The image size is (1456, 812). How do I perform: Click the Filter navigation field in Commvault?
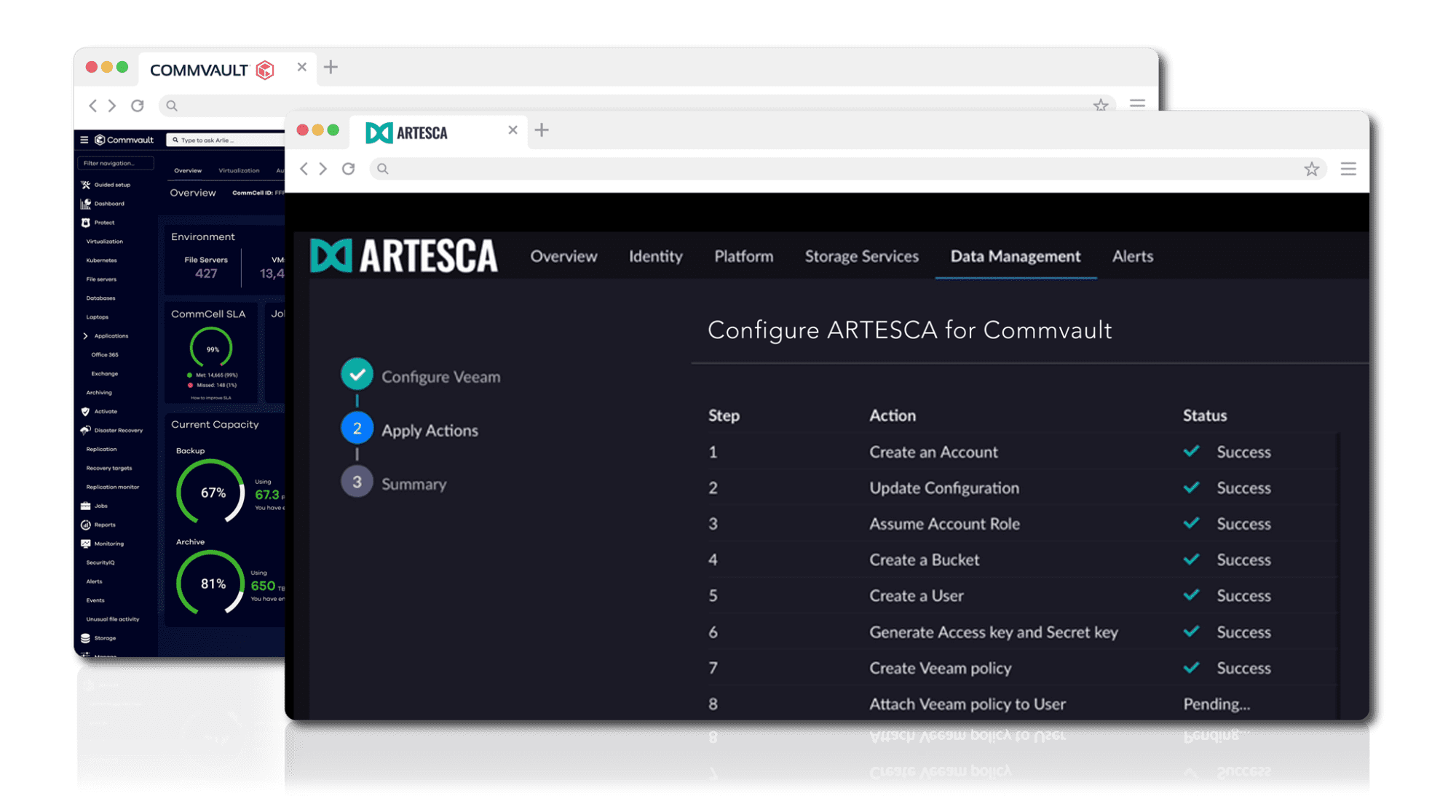[116, 163]
